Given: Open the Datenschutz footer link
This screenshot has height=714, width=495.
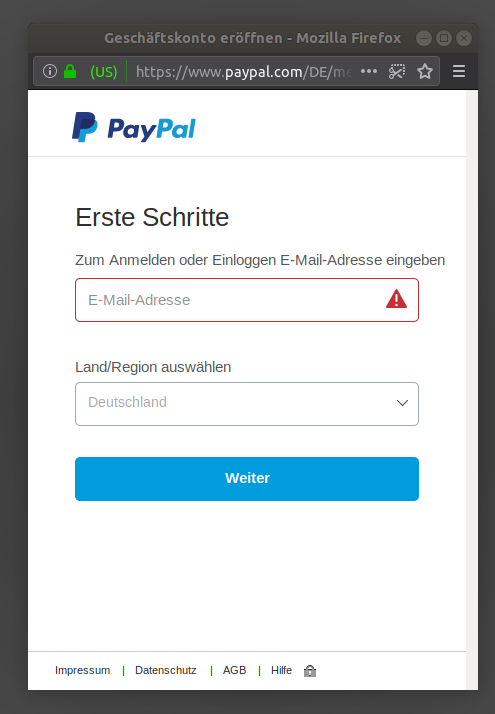Looking at the screenshot, I should [x=166, y=670].
